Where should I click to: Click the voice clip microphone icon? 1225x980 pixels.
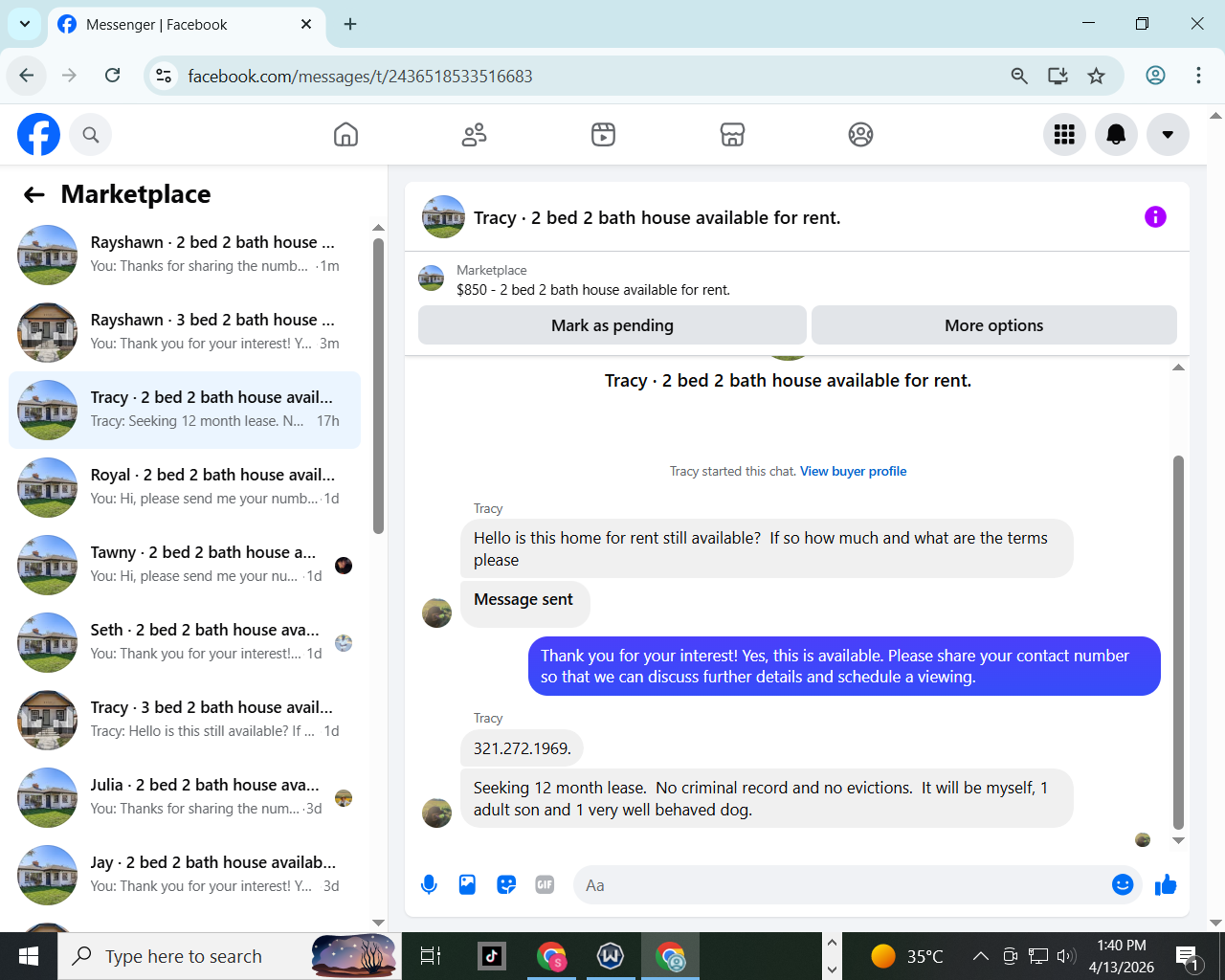429,885
